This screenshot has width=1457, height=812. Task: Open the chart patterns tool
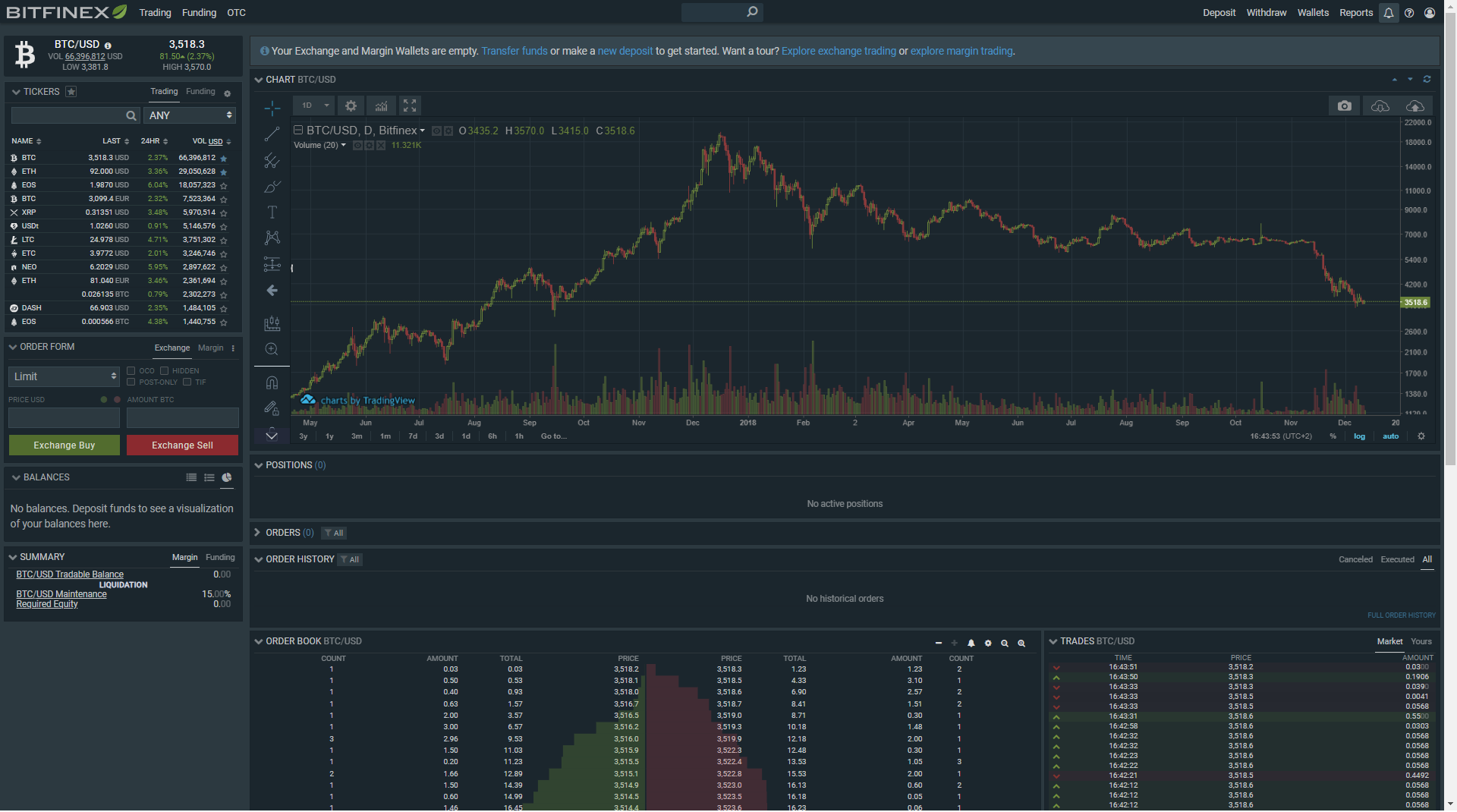(272, 238)
